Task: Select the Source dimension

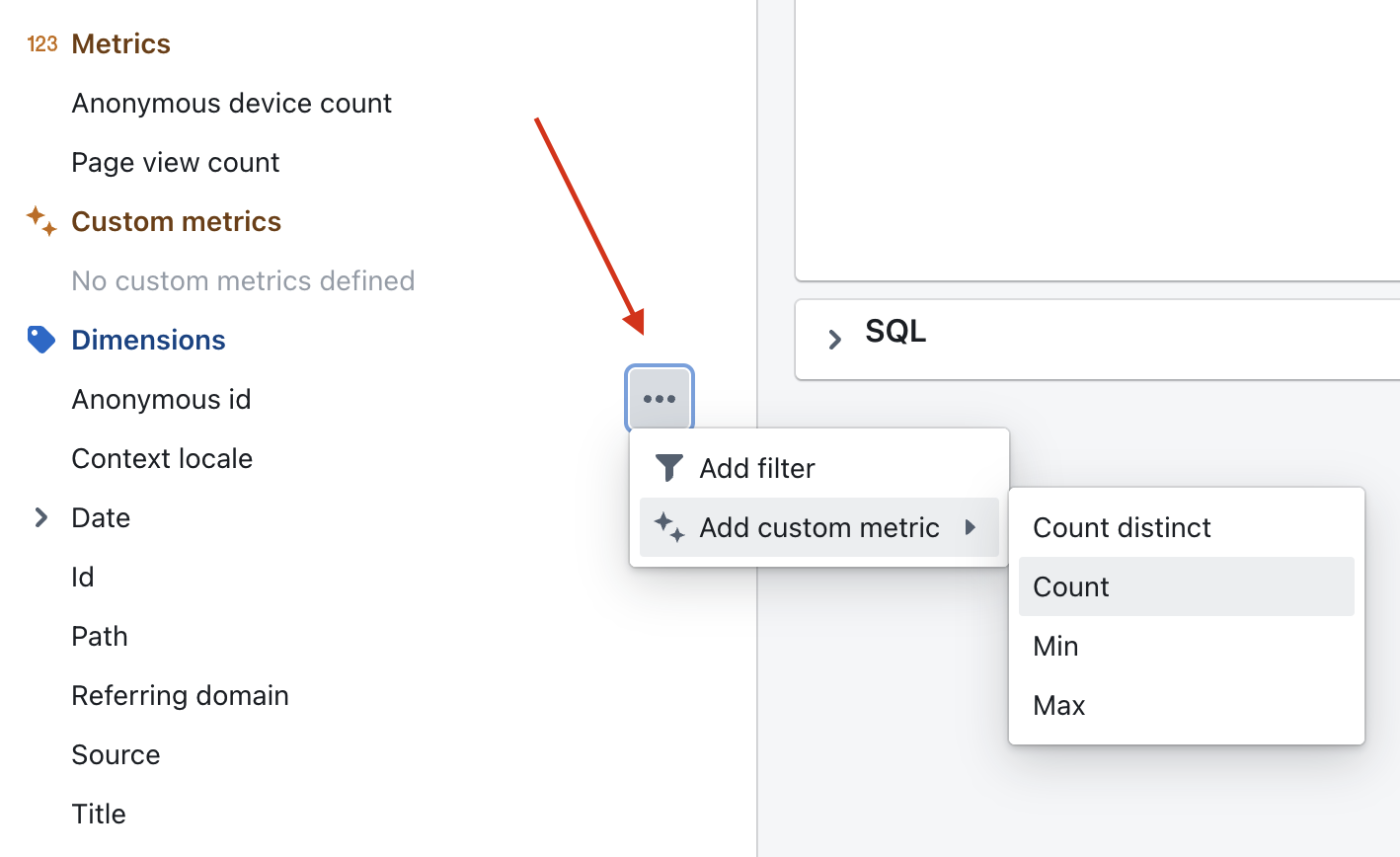Action: [x=116, y=754]
